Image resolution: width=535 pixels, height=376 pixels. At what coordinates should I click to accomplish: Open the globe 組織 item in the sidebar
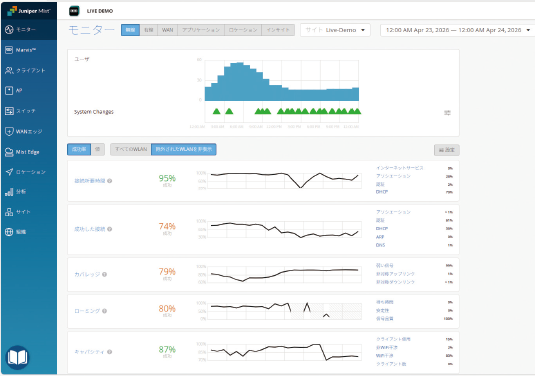(29, 232)
